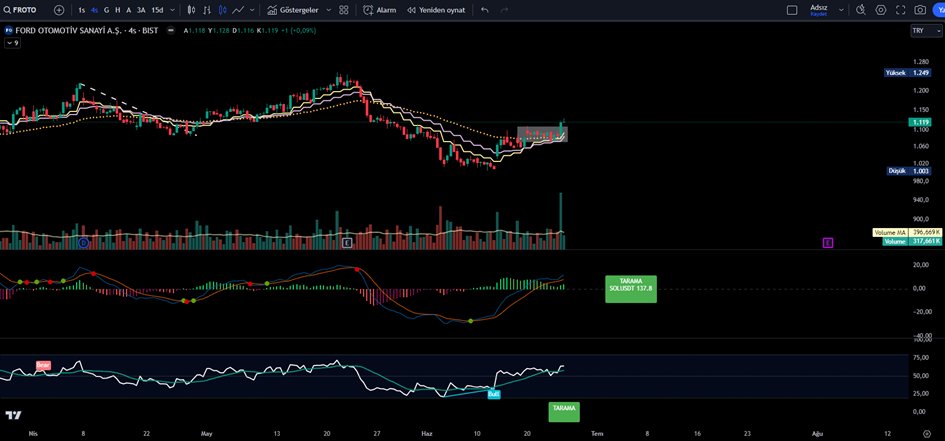
Task: Start Yeniden oynat bar replay
Action: 436,10
